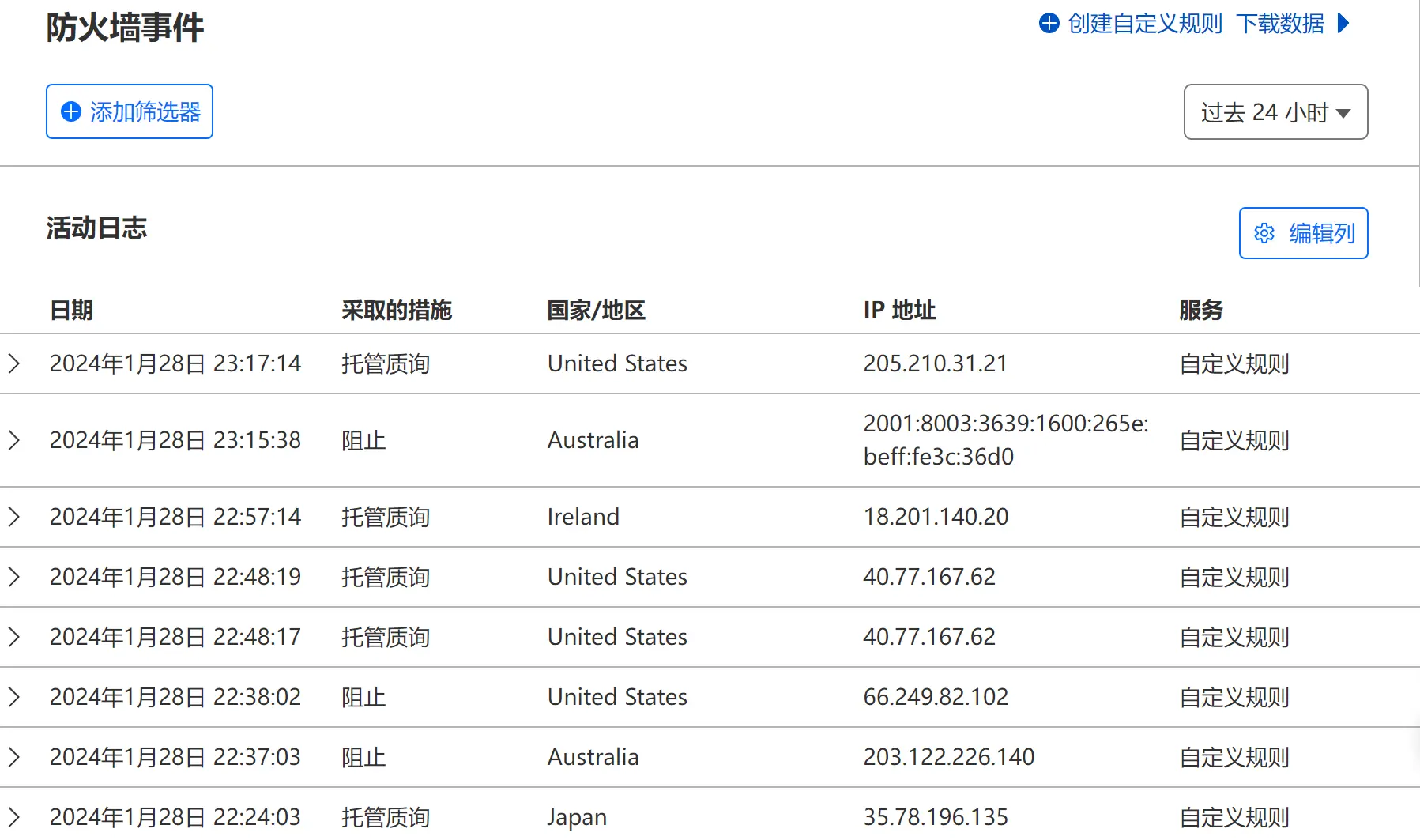Click the date 2024年1月28日 23:17:14
Viewport: 1420px width, 840px height.
click(x=175, y=363)
